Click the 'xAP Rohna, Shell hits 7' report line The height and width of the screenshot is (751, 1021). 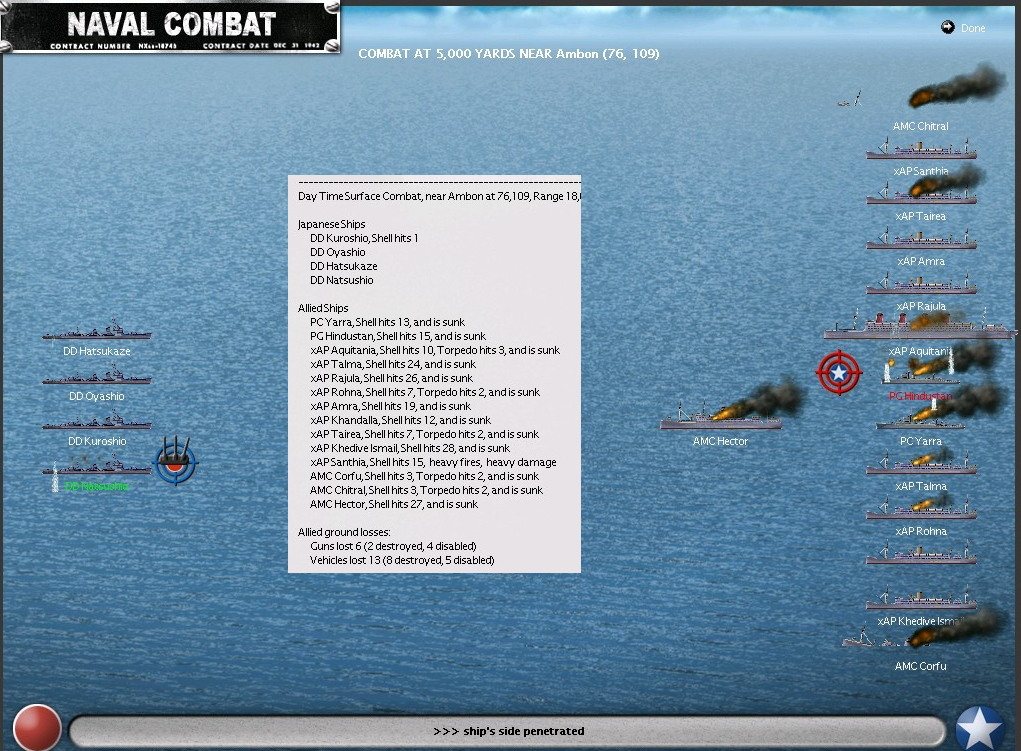[425, 392]
